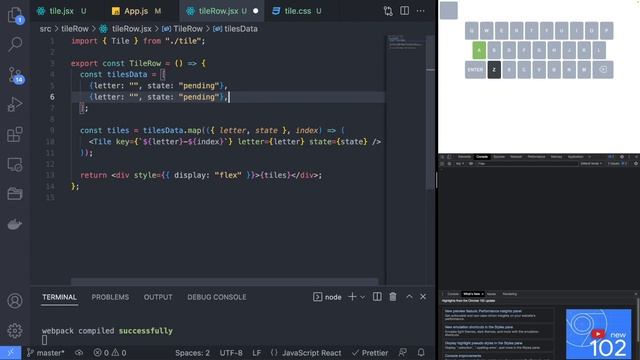The height and width of the screenshot is (360, 640).
Task: Click the tileRow.jsx breadcrumb
Action: pos(126,29)
